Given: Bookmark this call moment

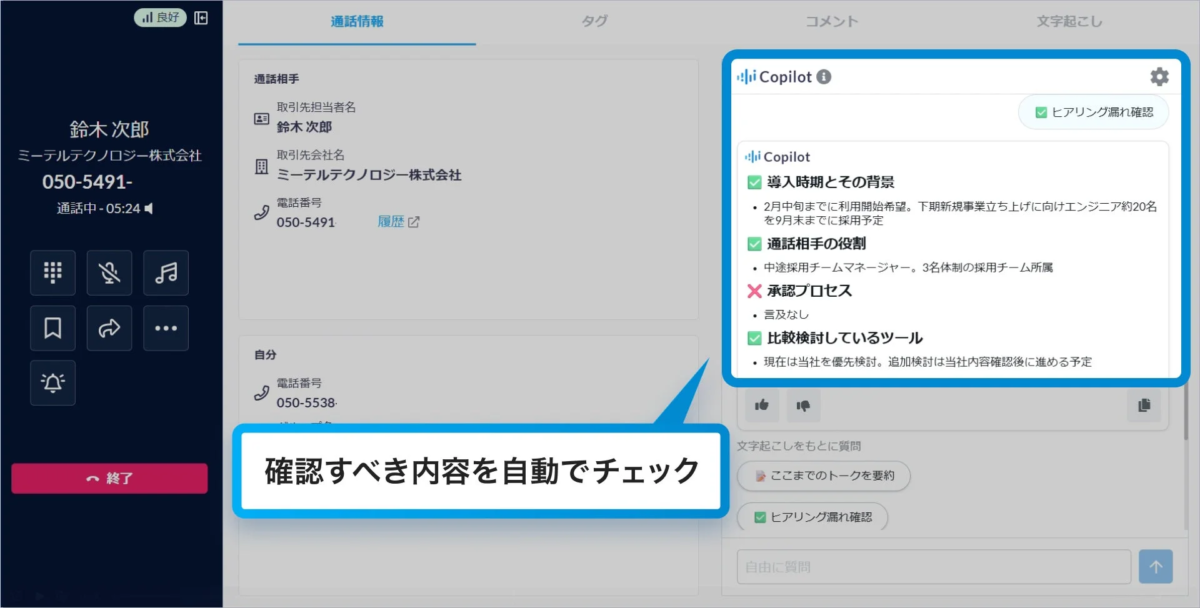Looking at the screenshot, I should (52, 328).
